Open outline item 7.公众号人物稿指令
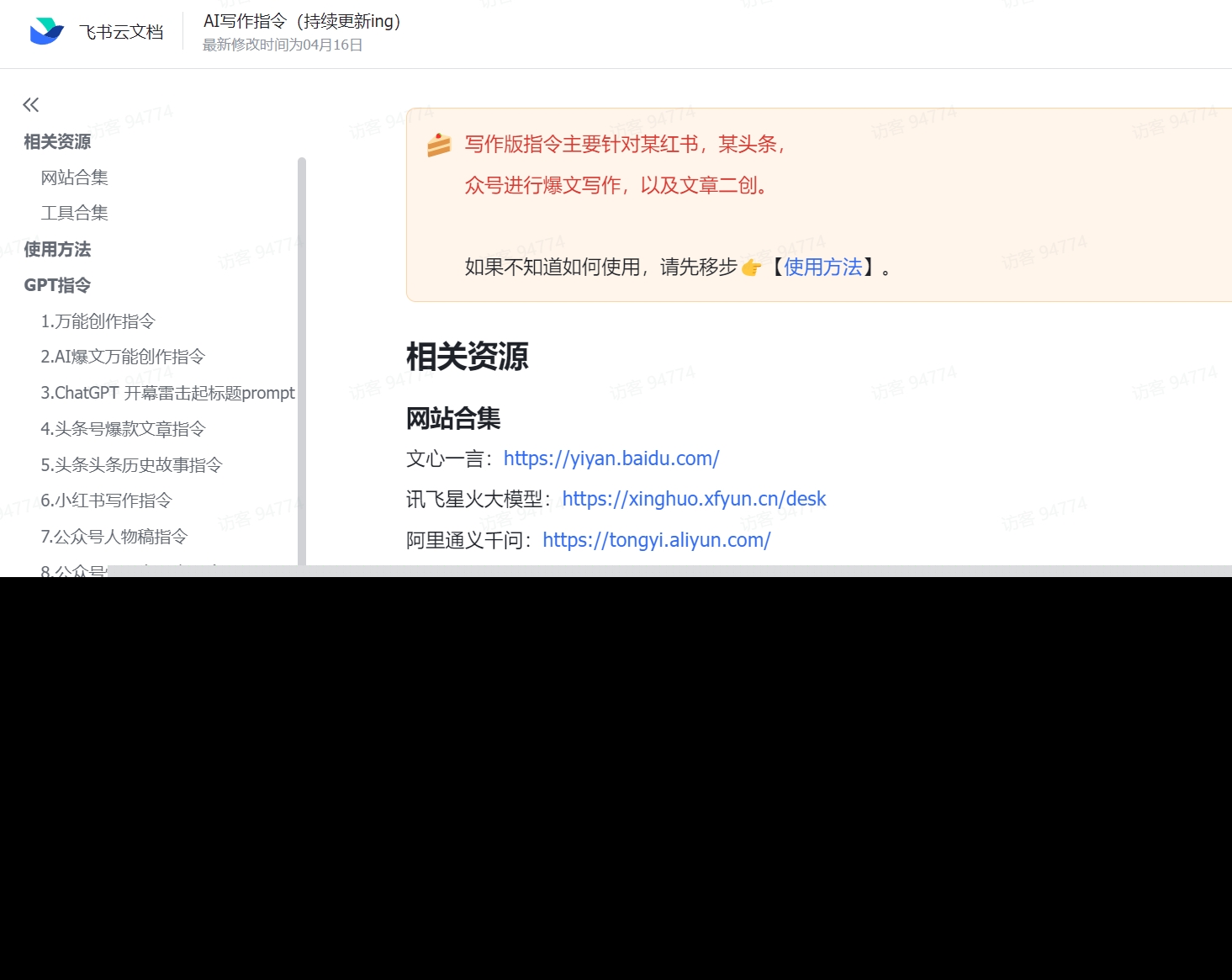The width and height of the screenshot is (1232, 980). 114,537
